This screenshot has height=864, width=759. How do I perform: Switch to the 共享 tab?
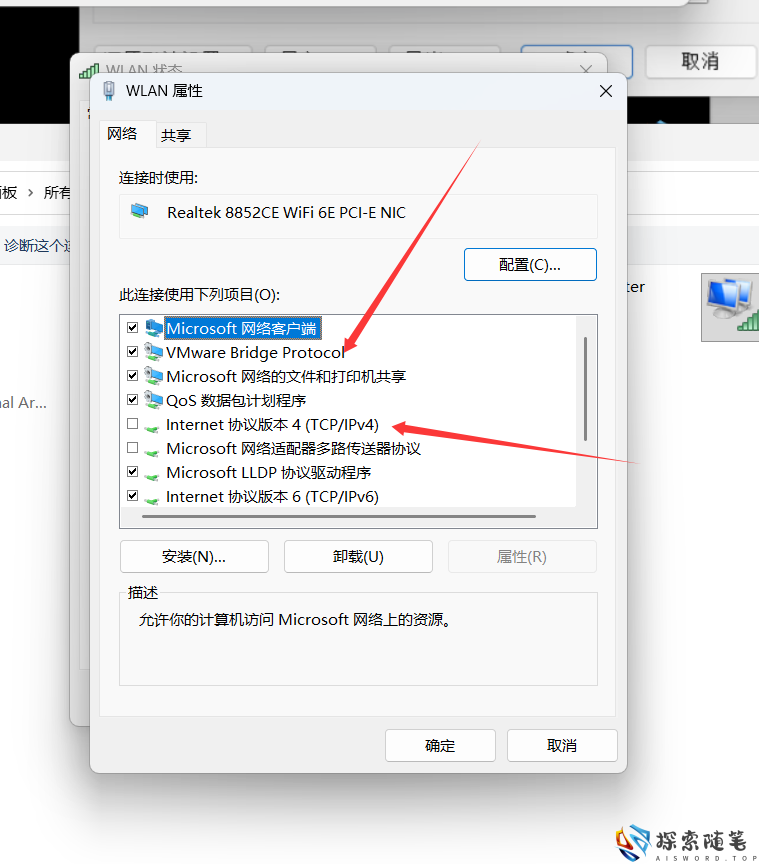click(x=176, y=135)
